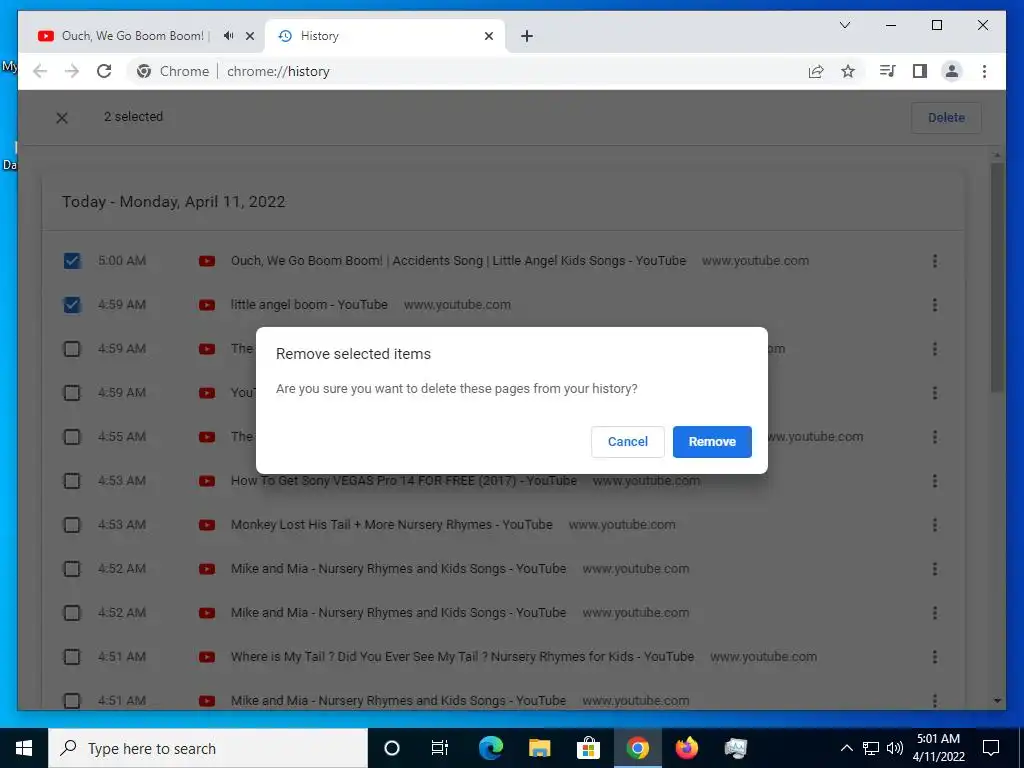The width and height of the screenshot is (1024, 768).
Task: Check the 4:51 AM Mike and Mia checkbox
Action: [72, 700]
